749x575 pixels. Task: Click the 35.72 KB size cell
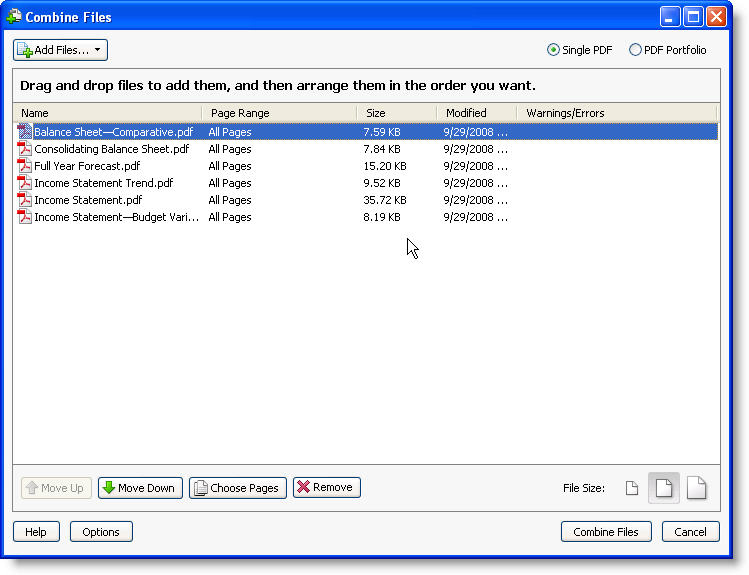click(385, 200)
